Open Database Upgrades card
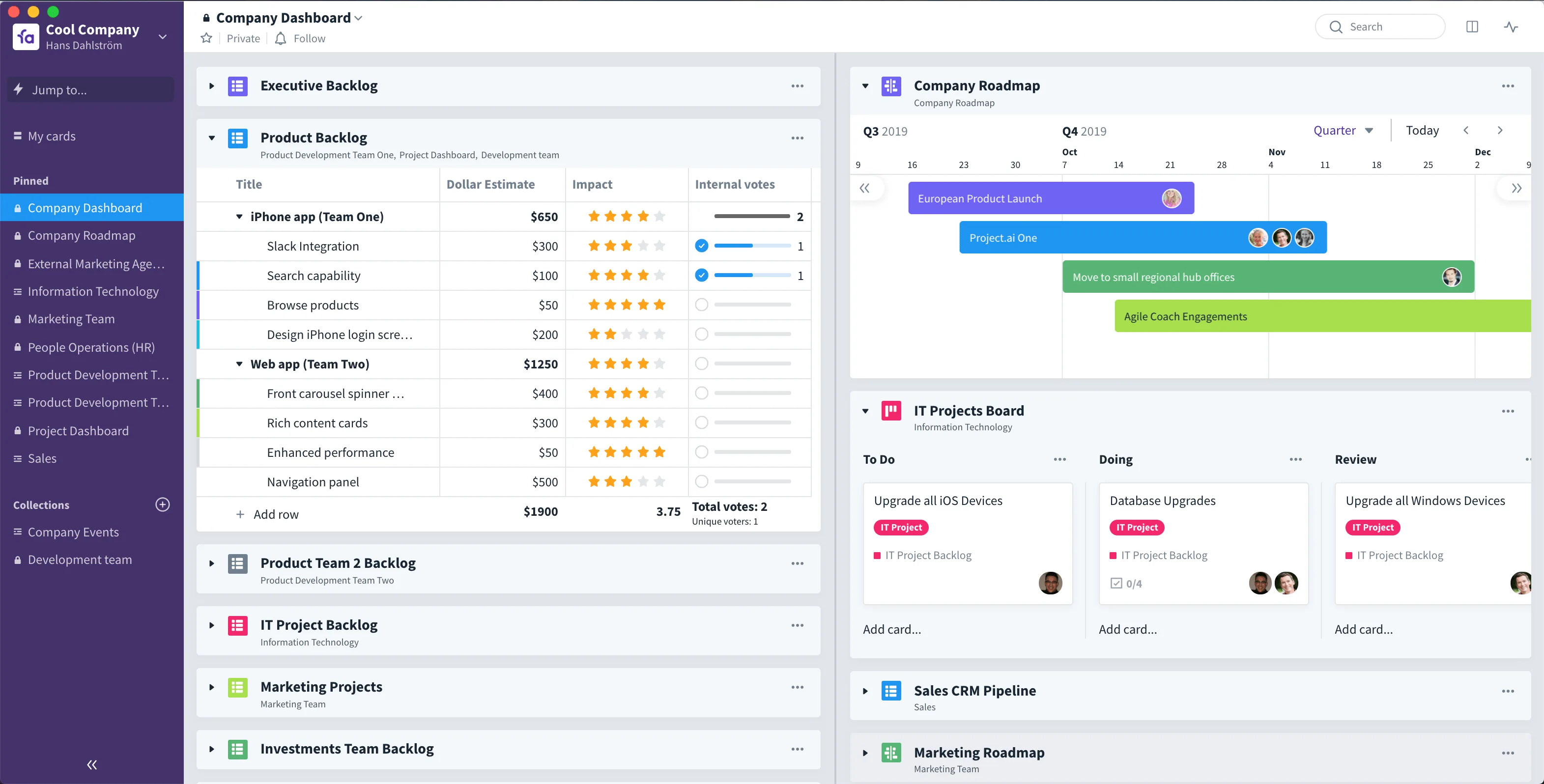The height and width of the screenshot is (784, 1544). (x=1203, y=544)
